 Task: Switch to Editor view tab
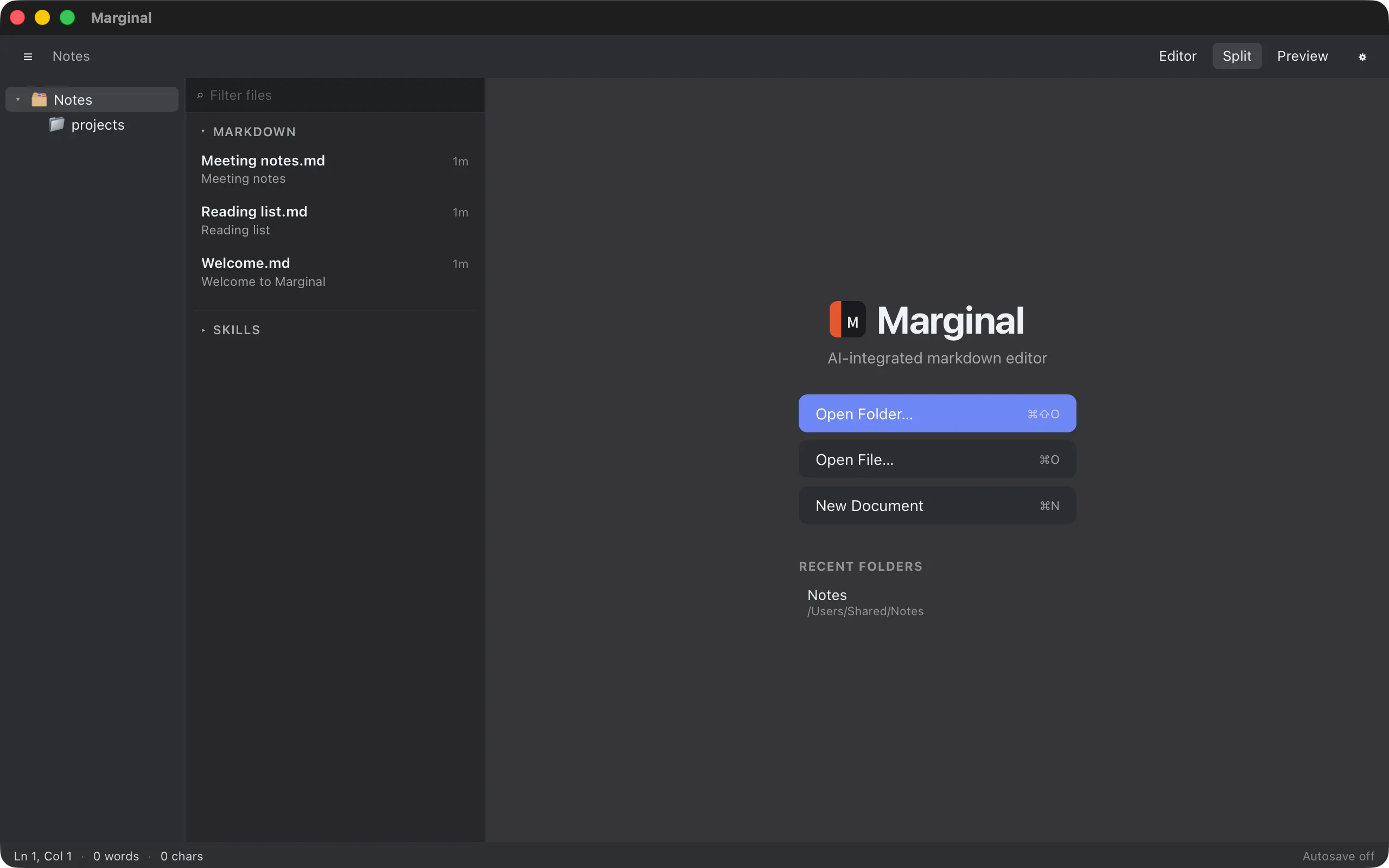coord(1177,56)
